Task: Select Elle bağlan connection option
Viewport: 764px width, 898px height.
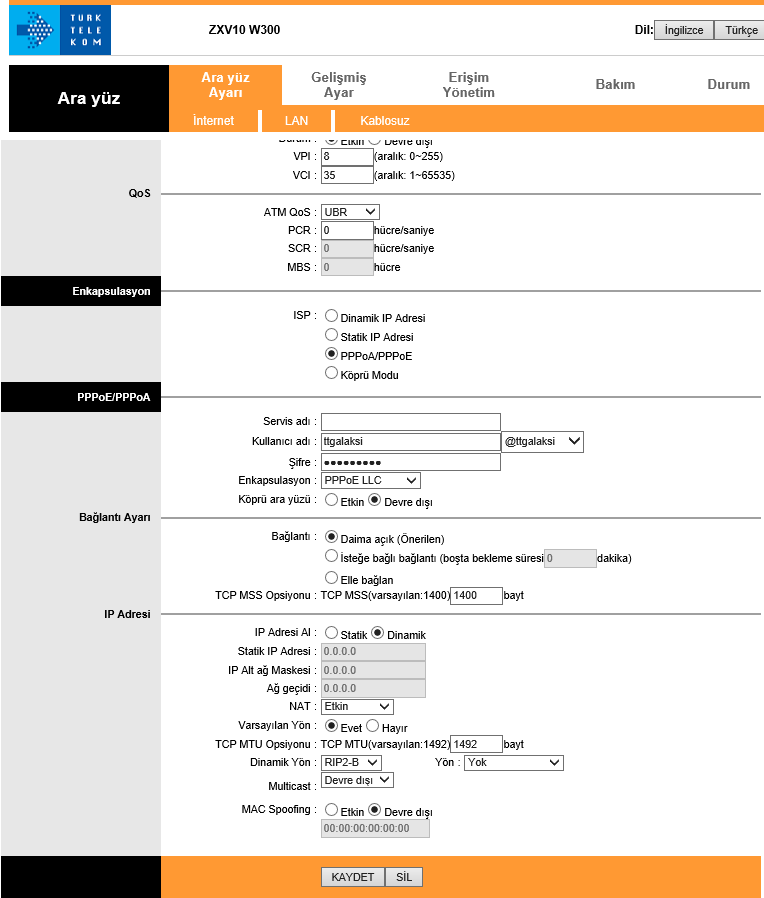Action: point(331,577)
